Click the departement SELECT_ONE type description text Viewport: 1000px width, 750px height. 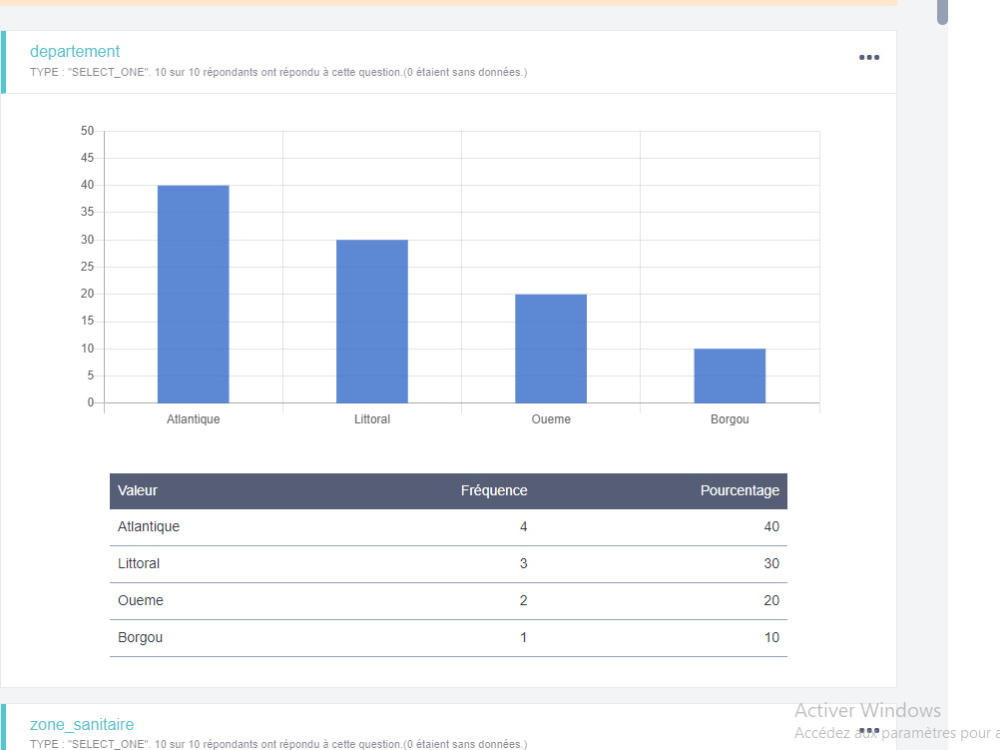coord(278,72)
